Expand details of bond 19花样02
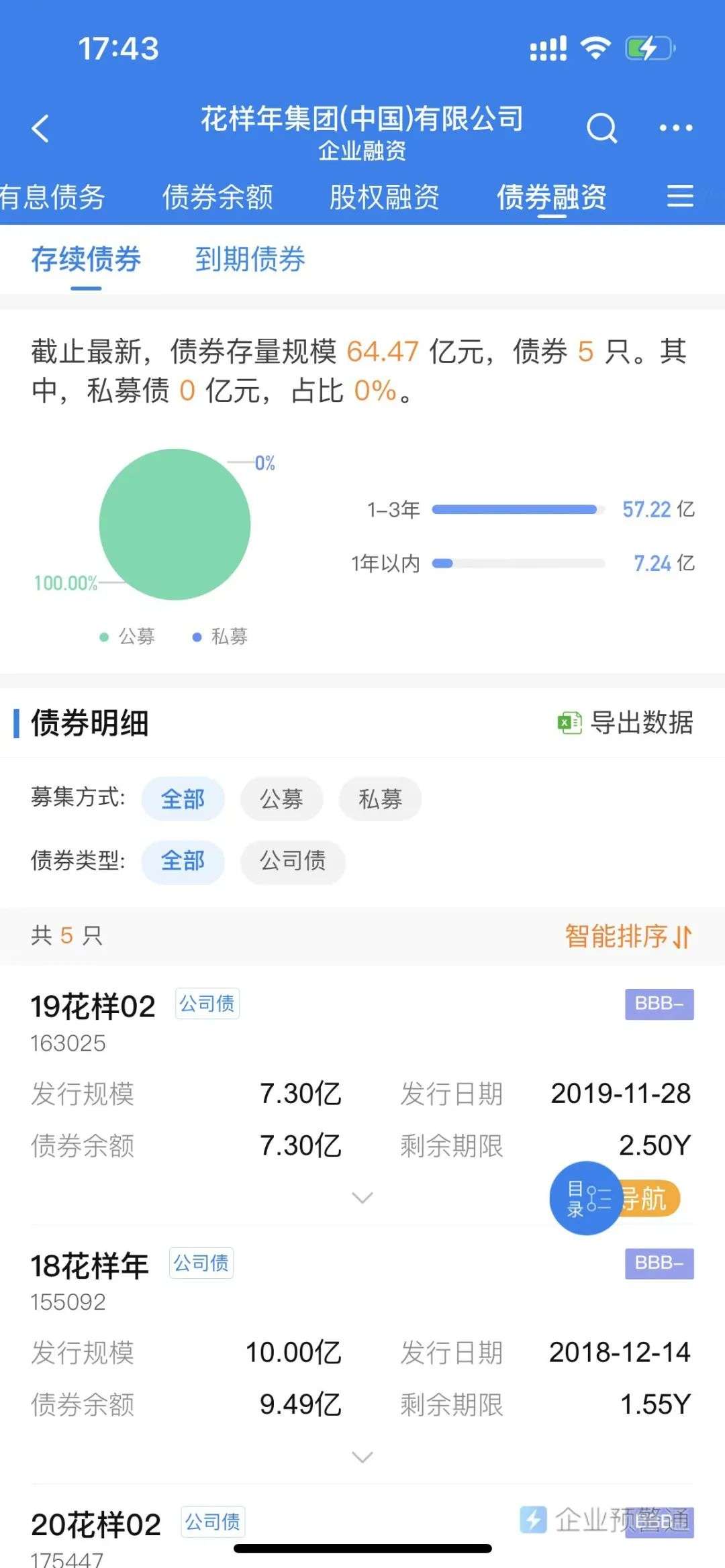The image size is (725, 1568). (x=362, y=1198)
